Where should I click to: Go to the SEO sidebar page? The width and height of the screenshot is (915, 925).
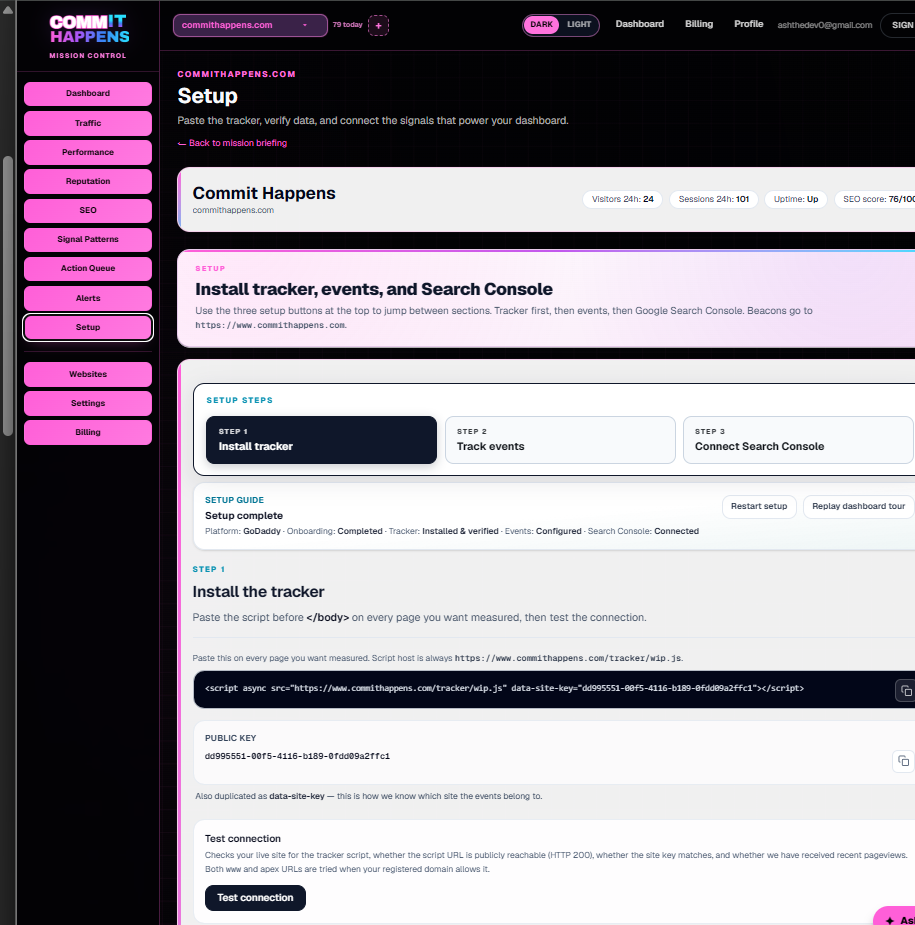pyautogui.click(x=88, y=210)
